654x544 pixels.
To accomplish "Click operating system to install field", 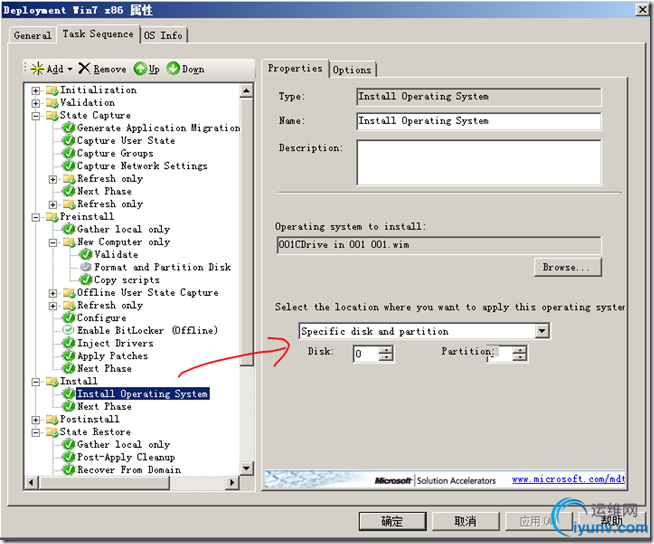I will [x=439, y=245].
